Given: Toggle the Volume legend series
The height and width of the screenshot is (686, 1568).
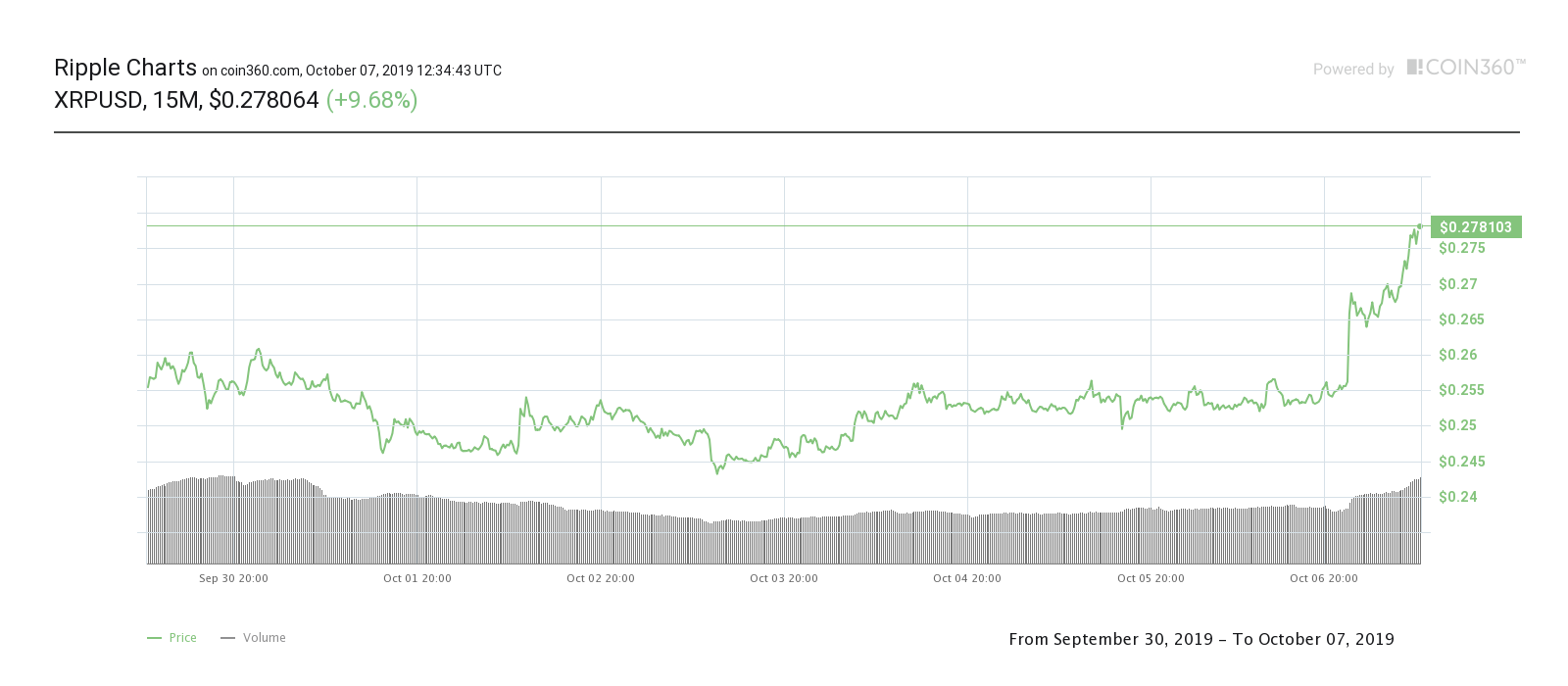Looking at the screenshot, I should (x=253, y=638).
